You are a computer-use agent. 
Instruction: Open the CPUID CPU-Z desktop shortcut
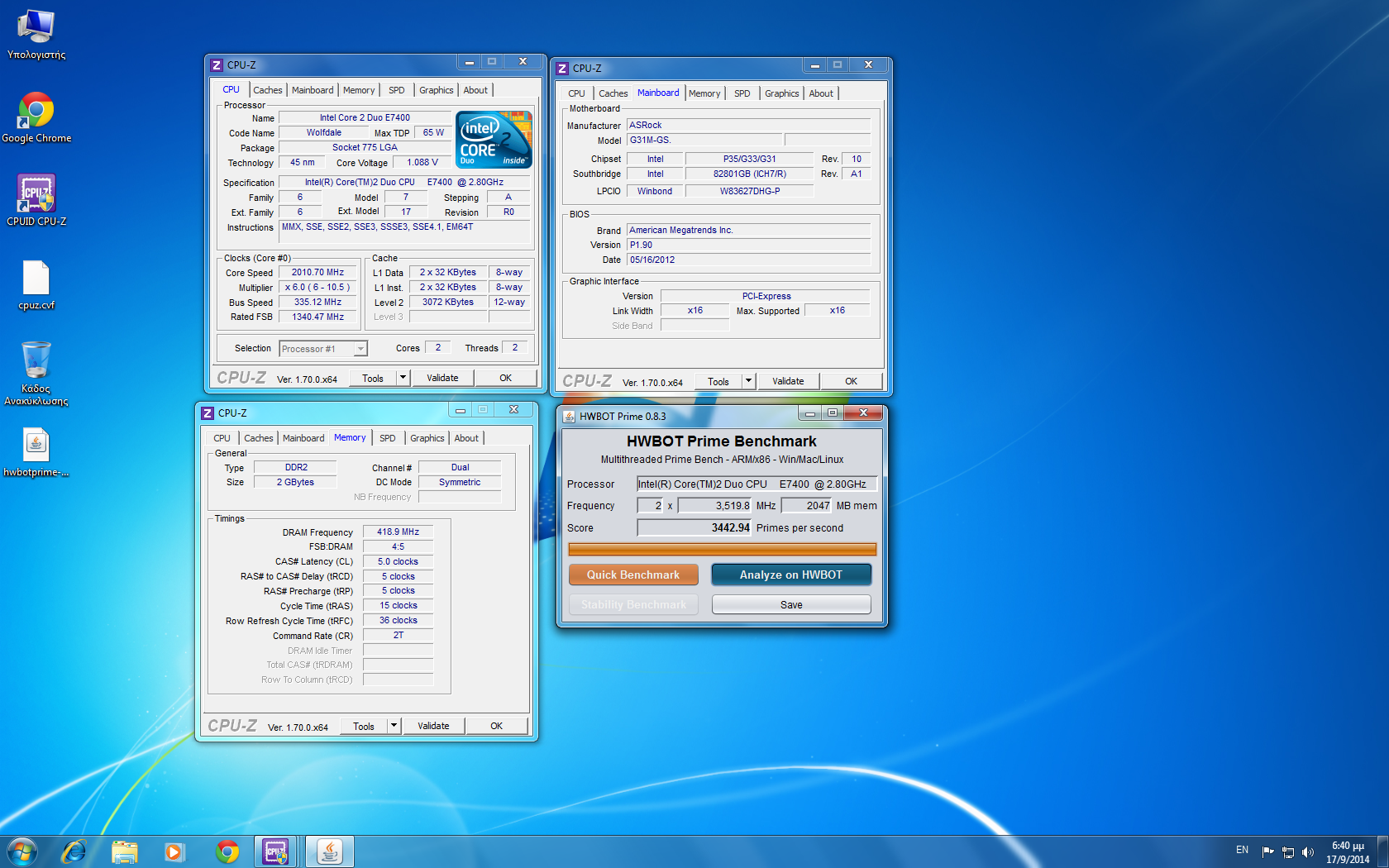(x=36, y=200)
